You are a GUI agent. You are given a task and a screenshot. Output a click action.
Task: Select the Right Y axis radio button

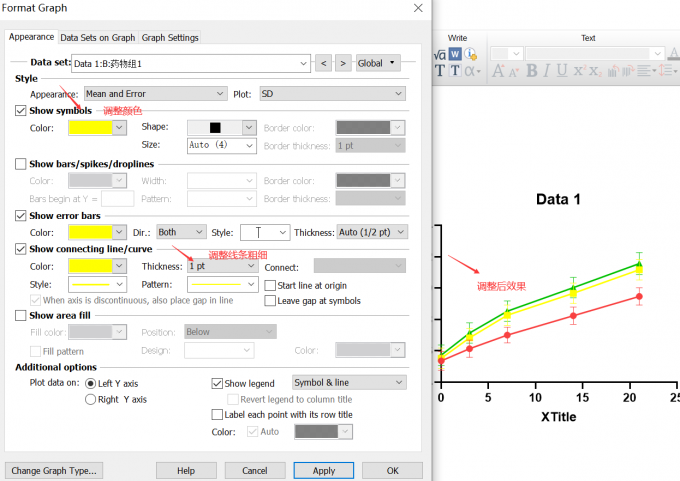[x=90, y=399]
